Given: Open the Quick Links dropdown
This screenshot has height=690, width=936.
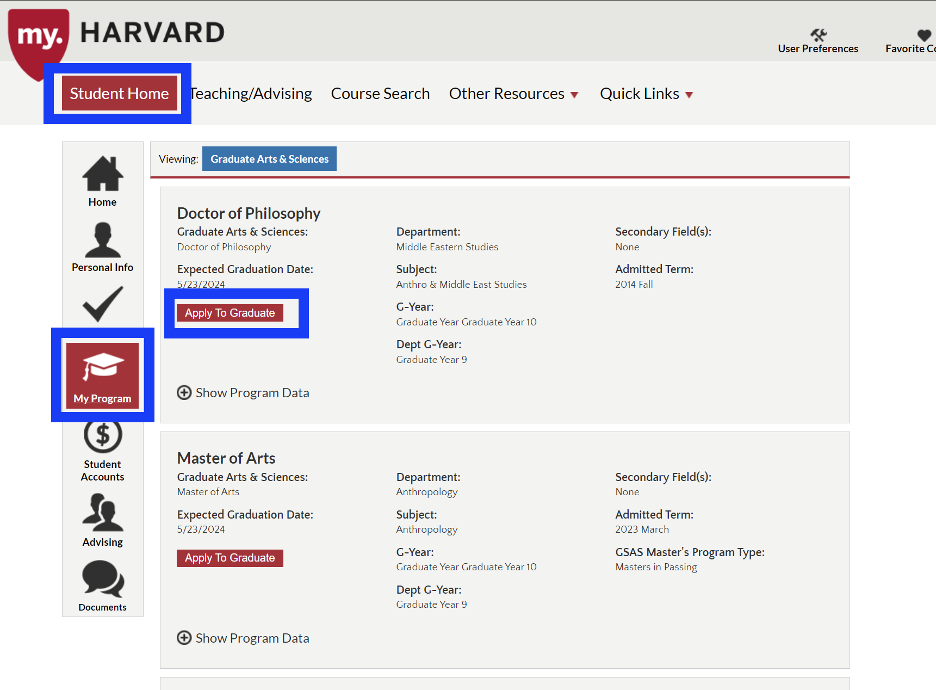Looking at the screenshot, I should click(646, 94).
